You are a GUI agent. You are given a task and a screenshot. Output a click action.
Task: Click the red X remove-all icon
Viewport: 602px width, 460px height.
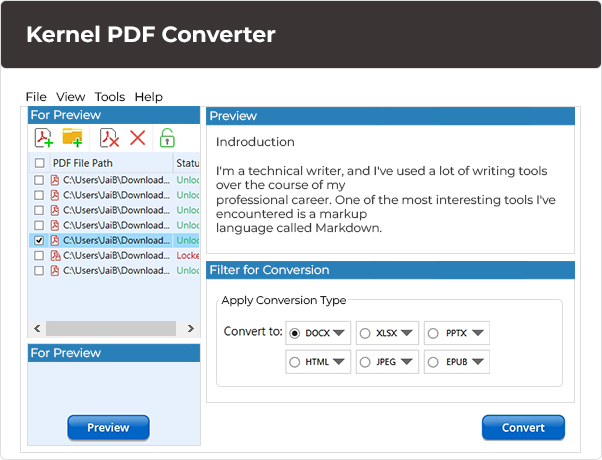[137, 138]
